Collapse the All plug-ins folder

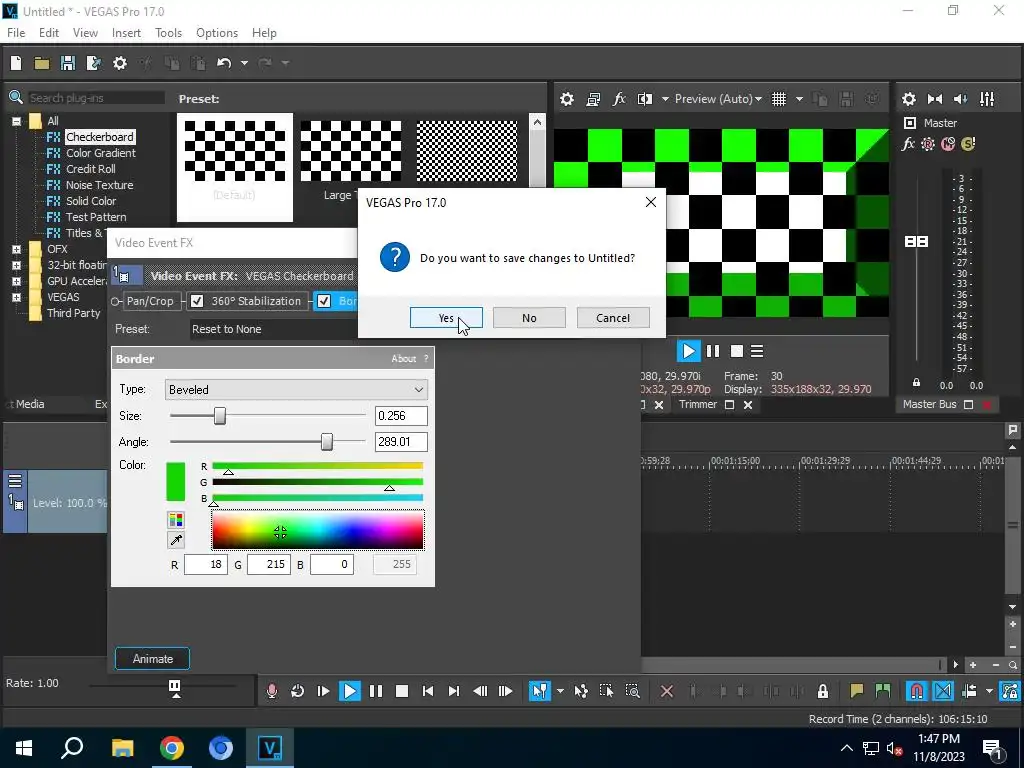pos(16,121)
